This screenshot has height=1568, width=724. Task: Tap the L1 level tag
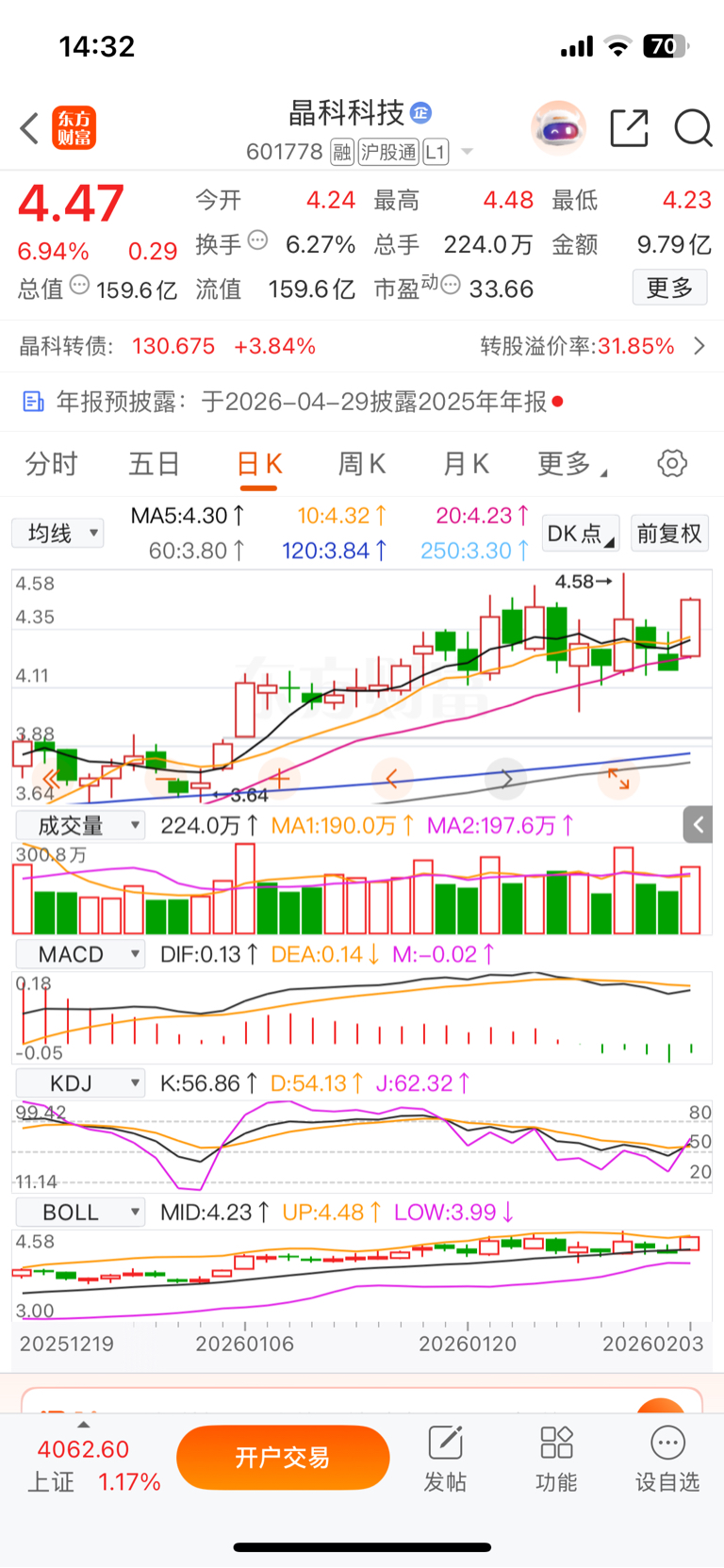click(x=436, y=152)
